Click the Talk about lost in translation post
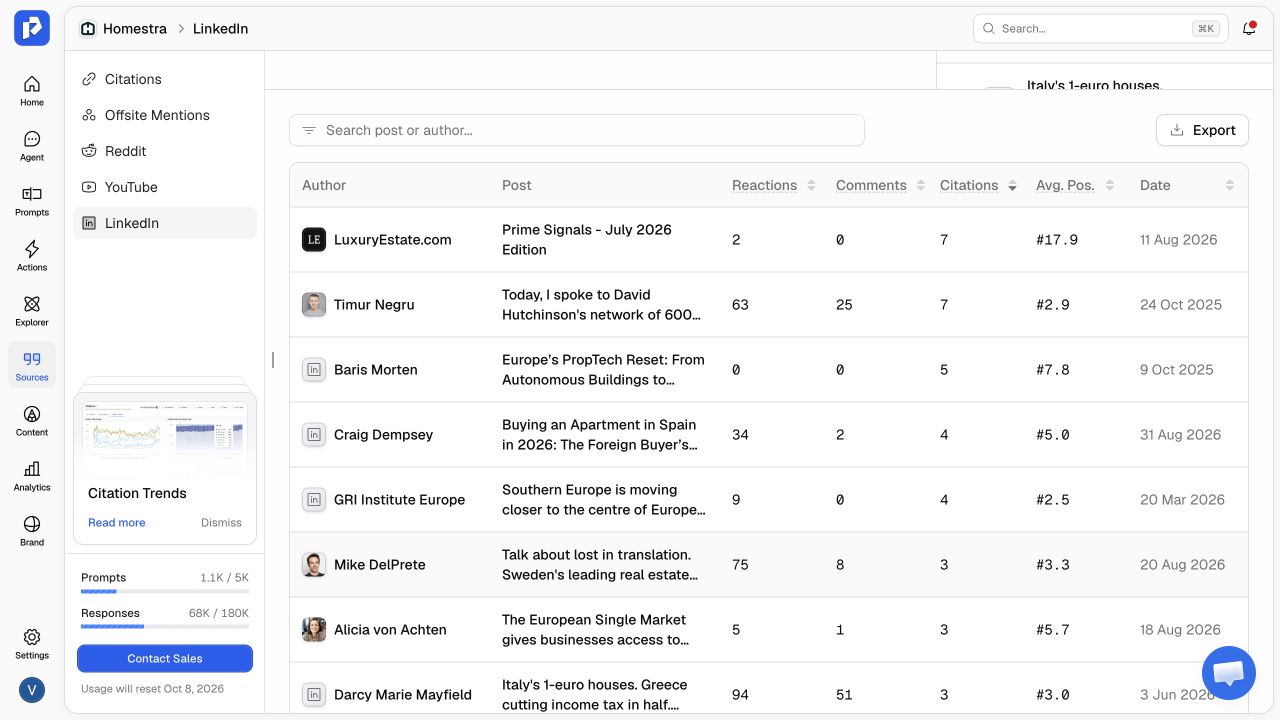 (x=600, y=565)
